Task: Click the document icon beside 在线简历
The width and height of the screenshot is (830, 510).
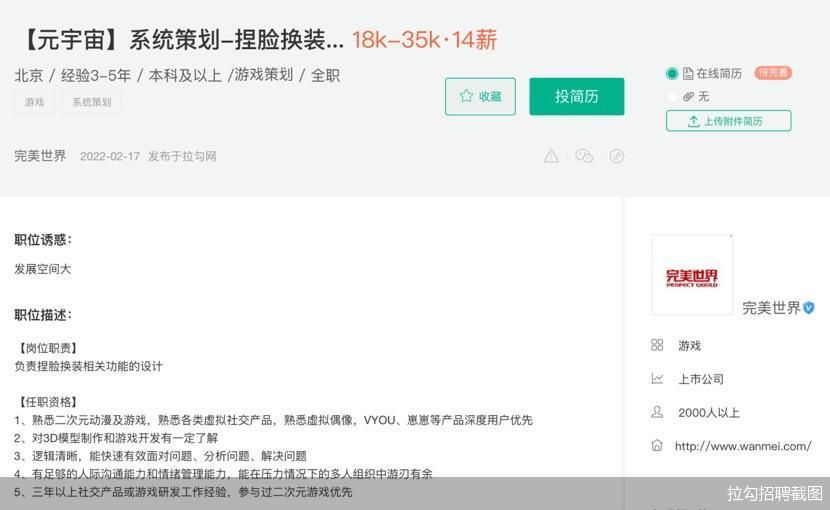Action: click(x=688, y=74)
